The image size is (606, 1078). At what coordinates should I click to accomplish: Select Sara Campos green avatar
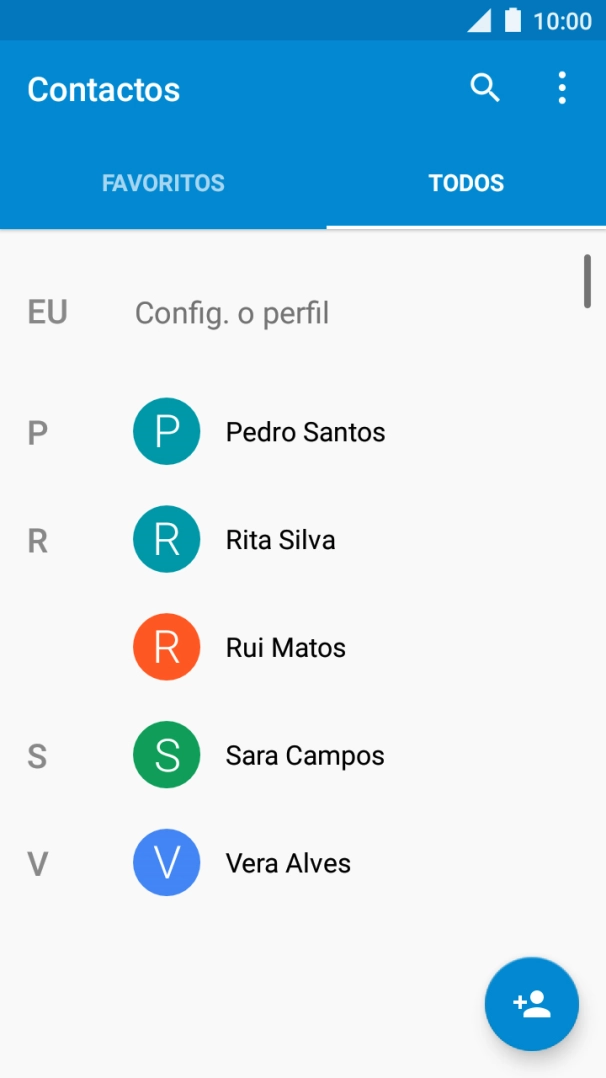(x=166, y=754)
